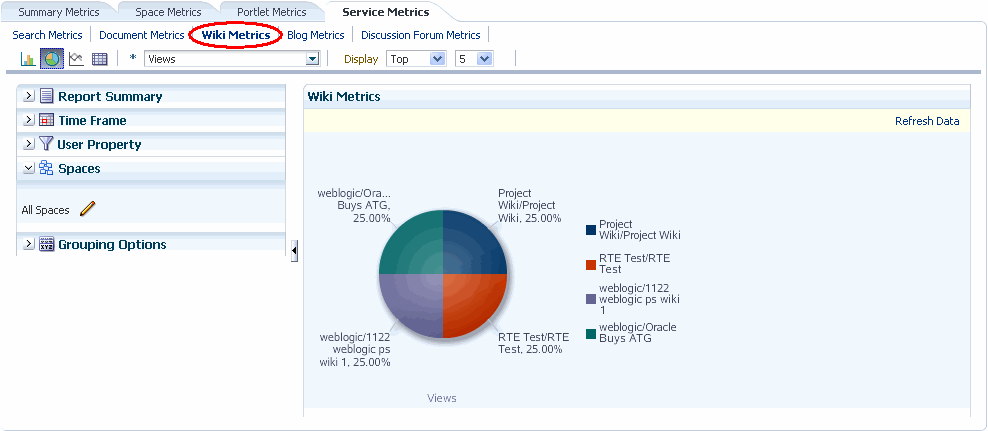This screenshot has width=988, height=431.
Task: Click the Views caption below the chart
Action: [x=442, y=398]
